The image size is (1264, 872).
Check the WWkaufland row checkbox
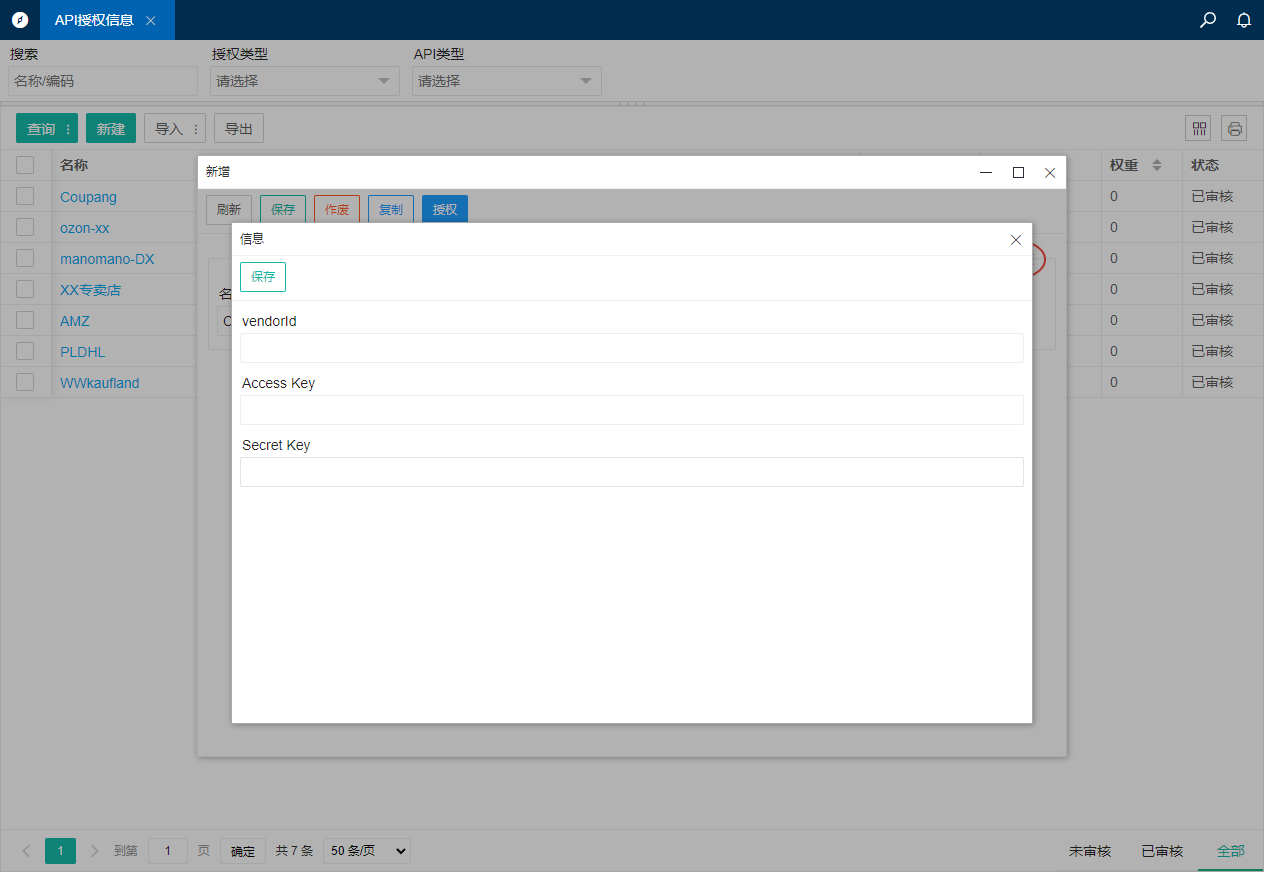[25, 382]
